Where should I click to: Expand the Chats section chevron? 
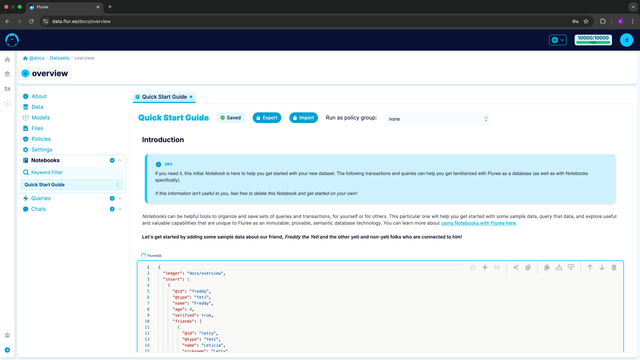[120, 209]
